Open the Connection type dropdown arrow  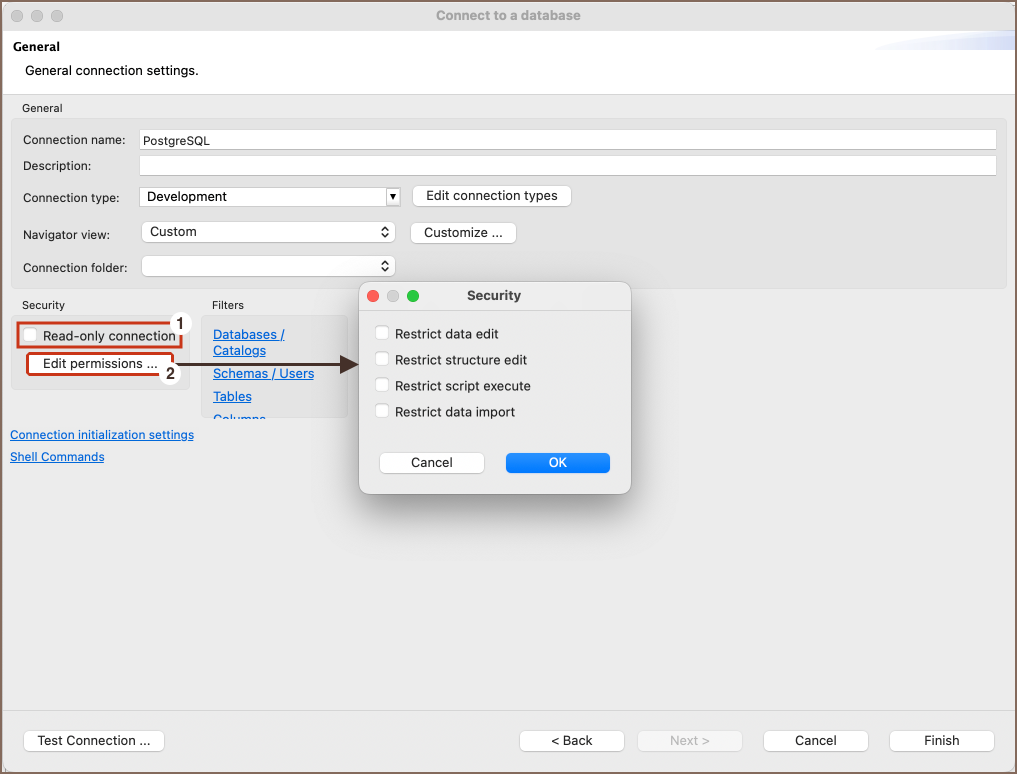click(393, 197)
